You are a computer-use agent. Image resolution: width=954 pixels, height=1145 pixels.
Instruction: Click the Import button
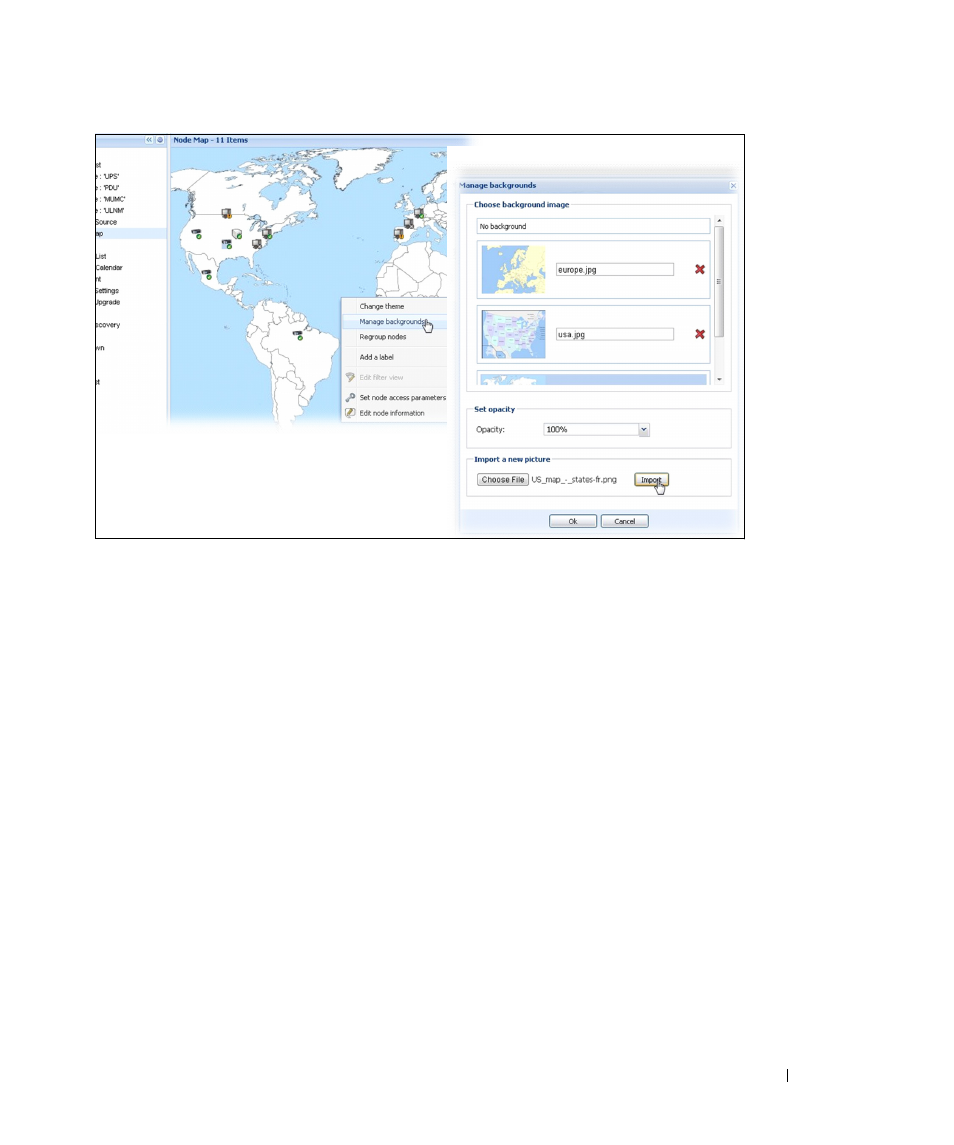point(651,480)
